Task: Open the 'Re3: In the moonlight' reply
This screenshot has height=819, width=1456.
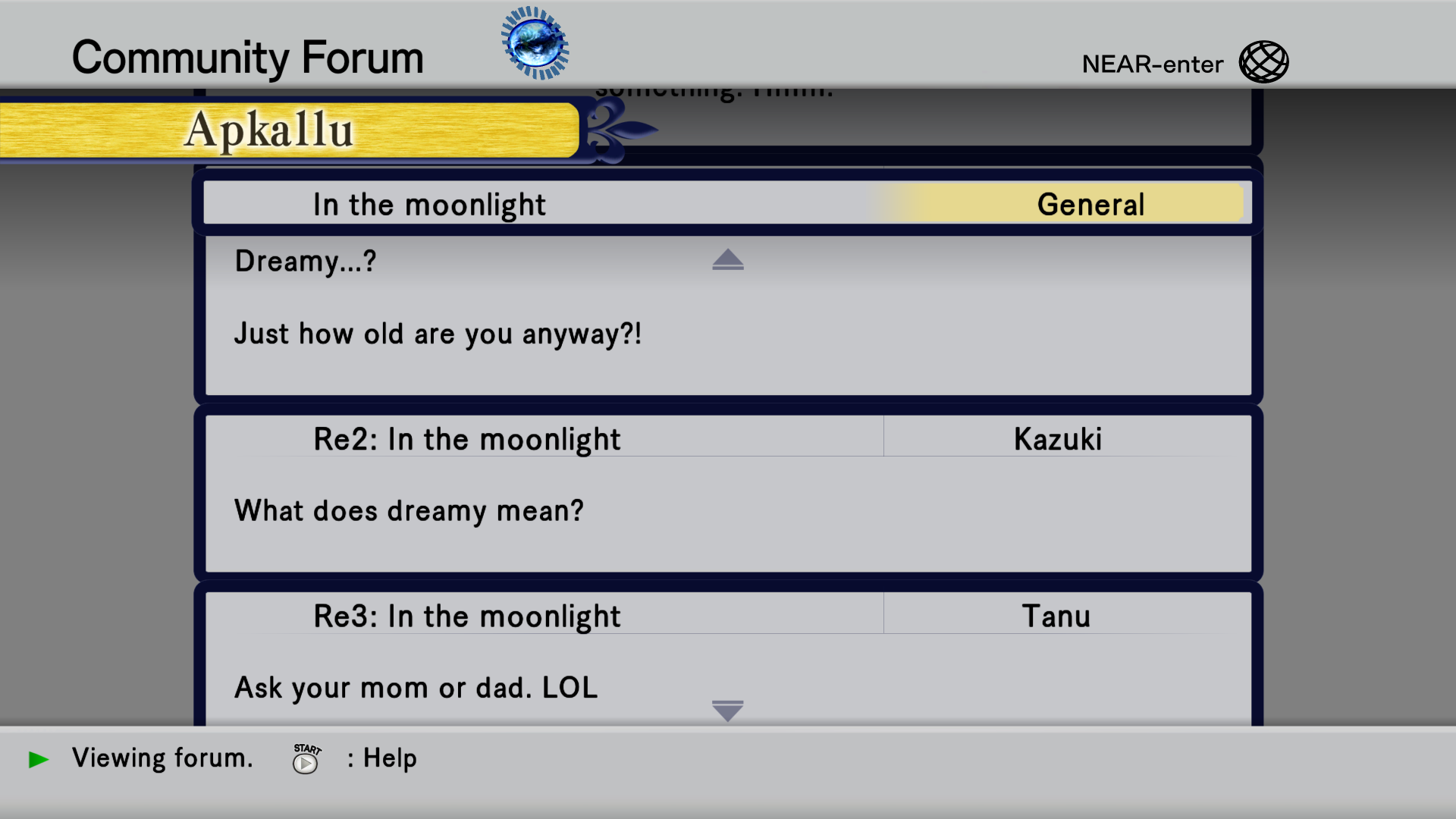Action: click(x=466, y=617)
